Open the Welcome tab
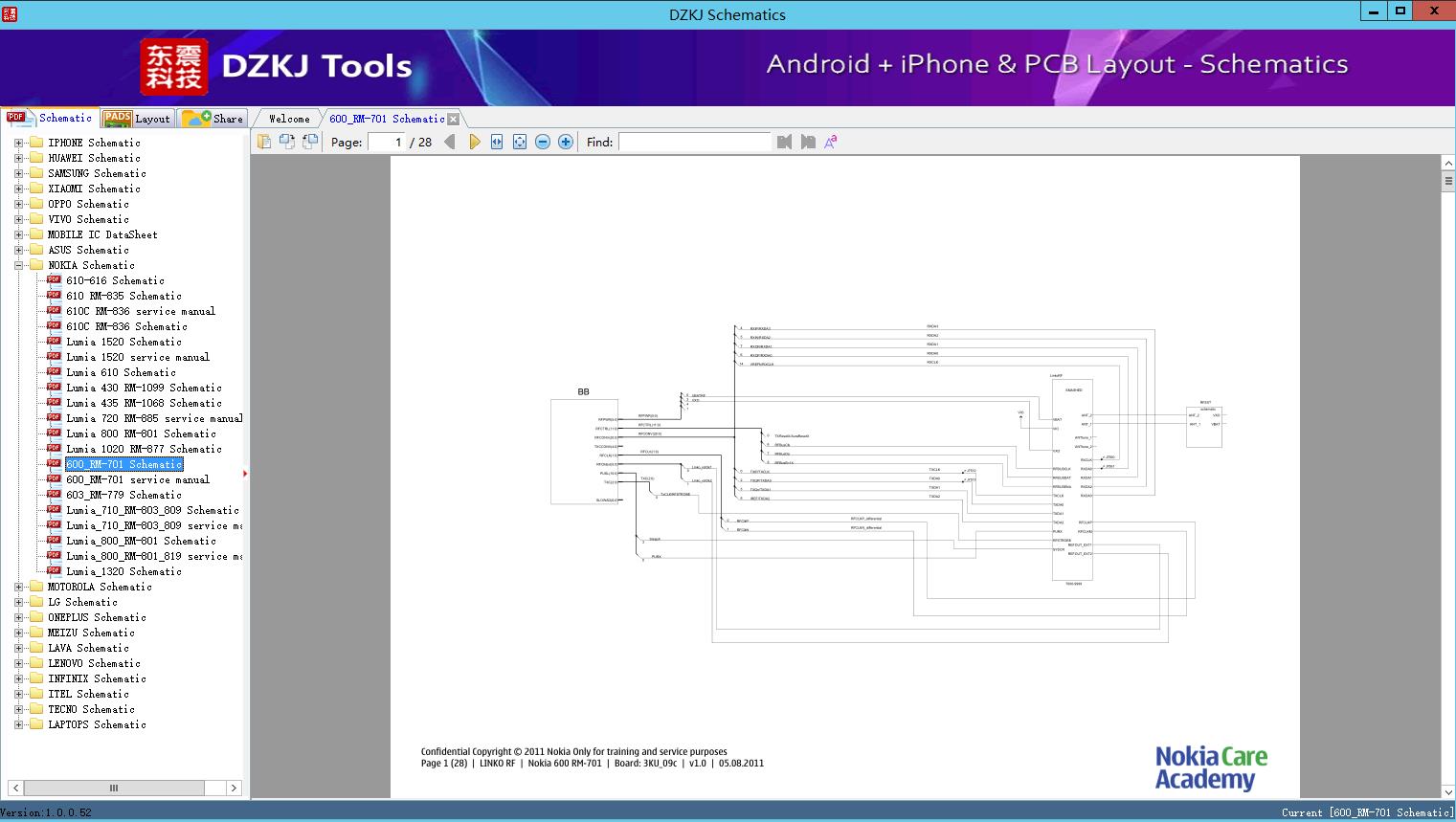Viewport: 1456px width, 822px height. [288, 119]
